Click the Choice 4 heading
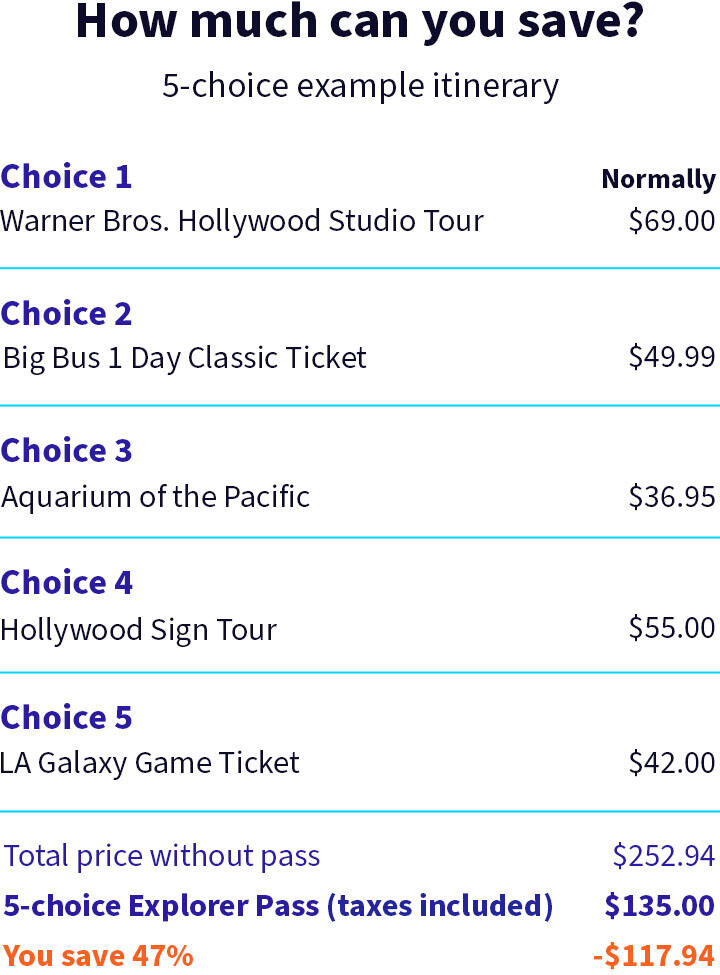 click(66, 583)
